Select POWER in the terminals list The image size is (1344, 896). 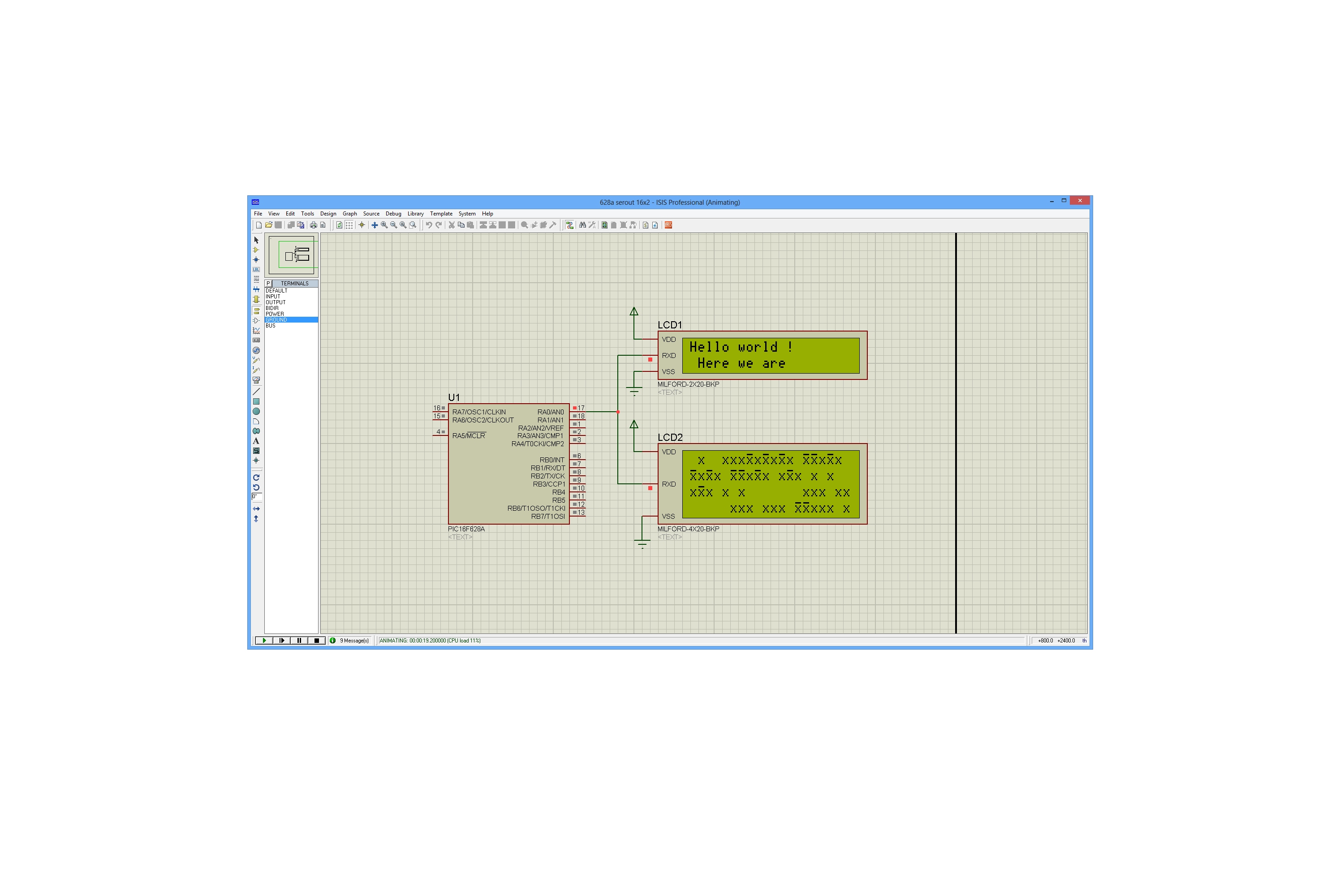pos(275,314)
